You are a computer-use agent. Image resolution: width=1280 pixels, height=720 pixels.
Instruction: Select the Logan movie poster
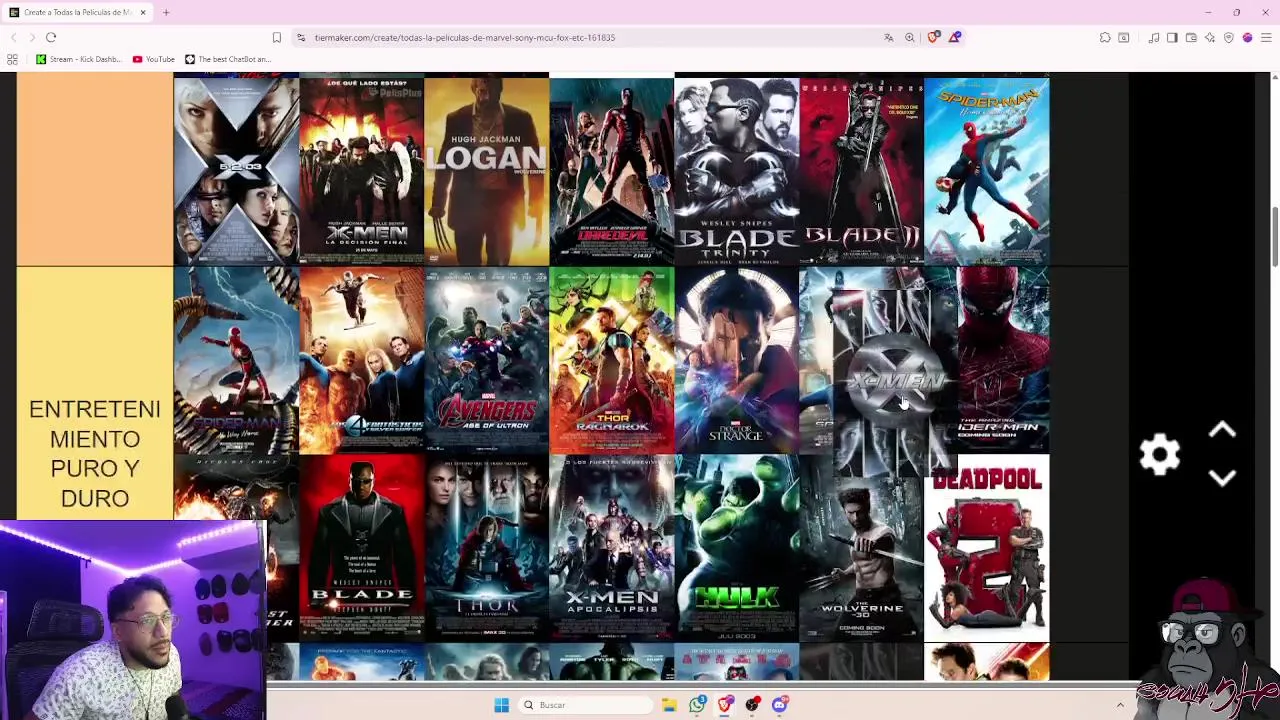click(486, 171)
